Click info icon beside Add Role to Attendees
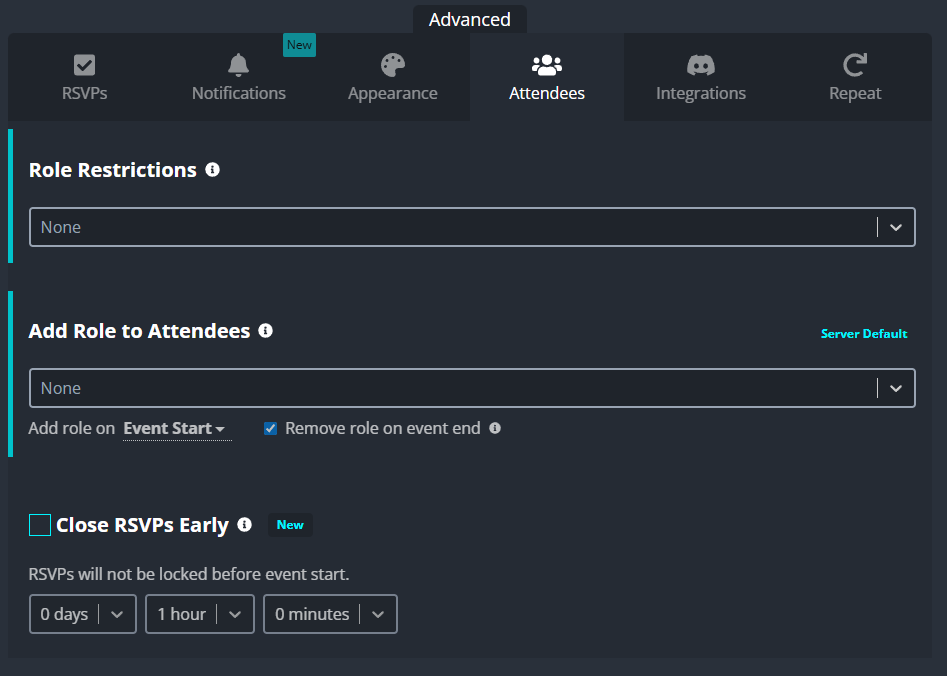947x676 pixels. pyautogui.click(x=266, y=330)
